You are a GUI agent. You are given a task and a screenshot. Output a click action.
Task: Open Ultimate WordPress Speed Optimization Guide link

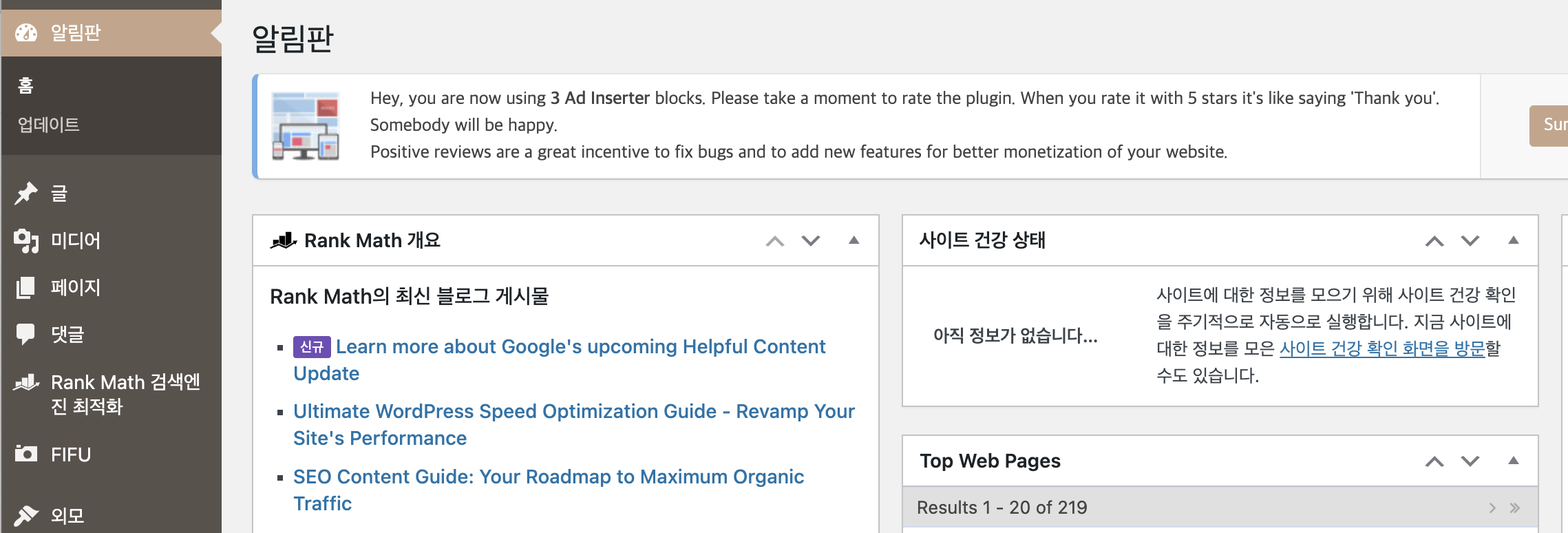(573, 424)
